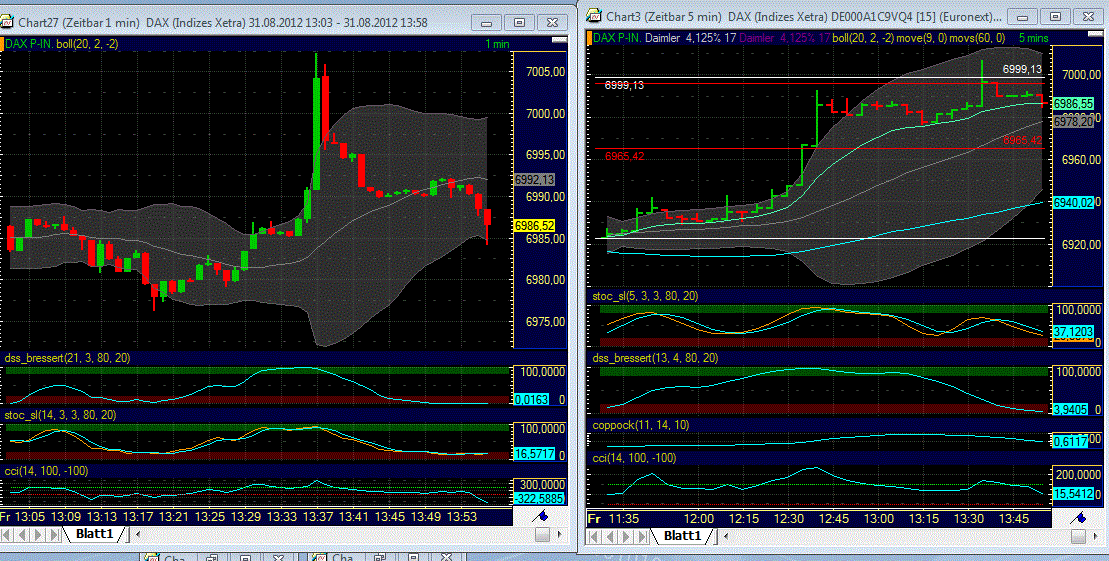Screen dimensions: 1109x561
Task: Click 'DAX P-IN.' label in Chart27
Action: pos(29,44)
